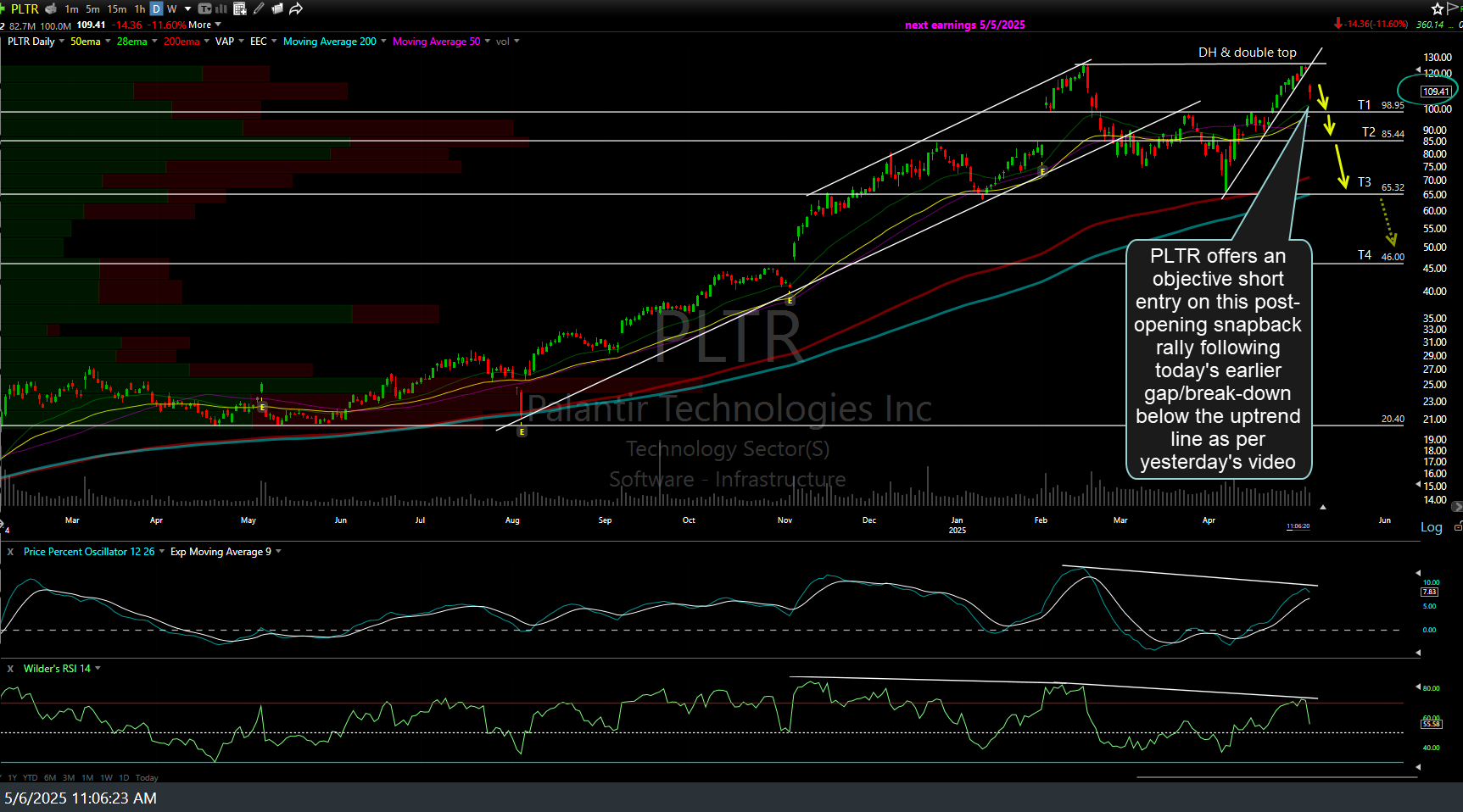This screenshot has width=1463, height=812.
Task: Select the YTD time range
Action: click(31, 777)
